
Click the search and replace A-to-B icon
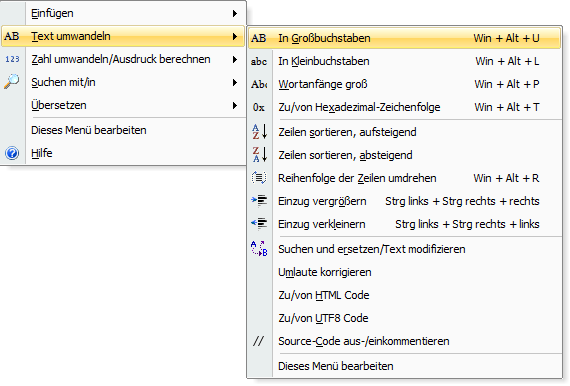click(x=259, y=249)
